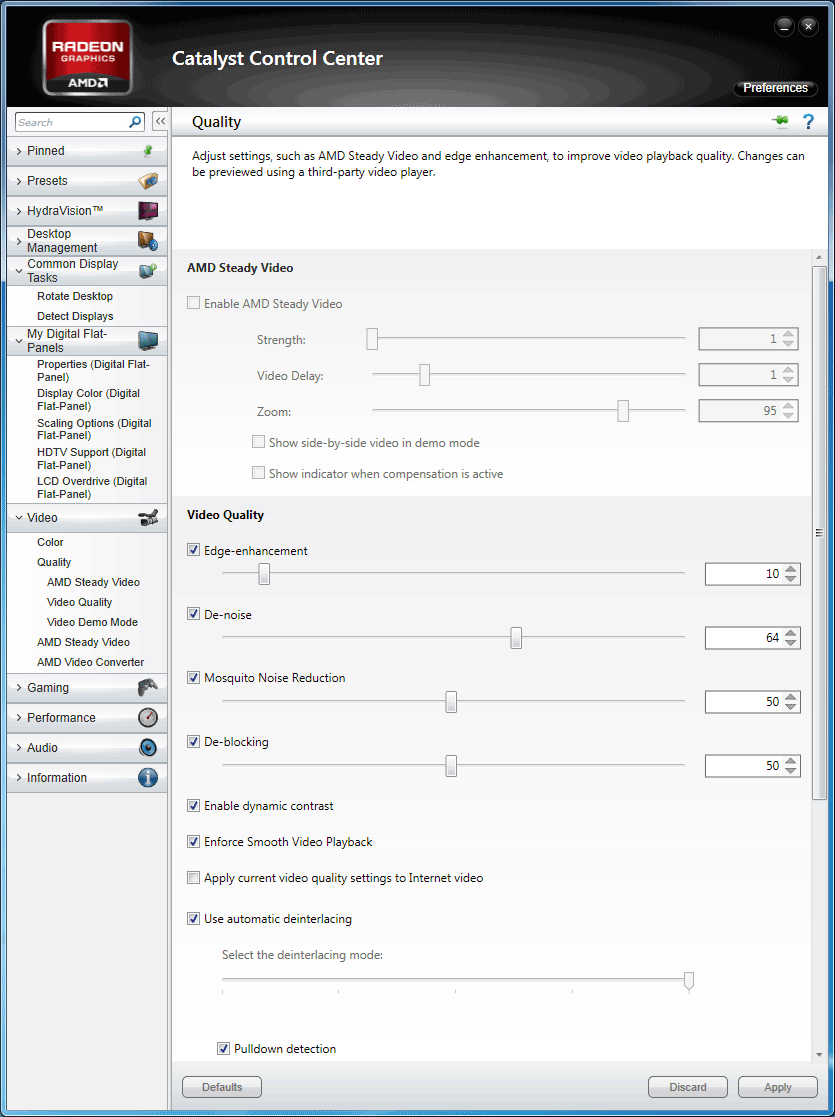Click the Defaults button
The width and height of the screenshot is (835, 1117).
[x=222, y=1087]
